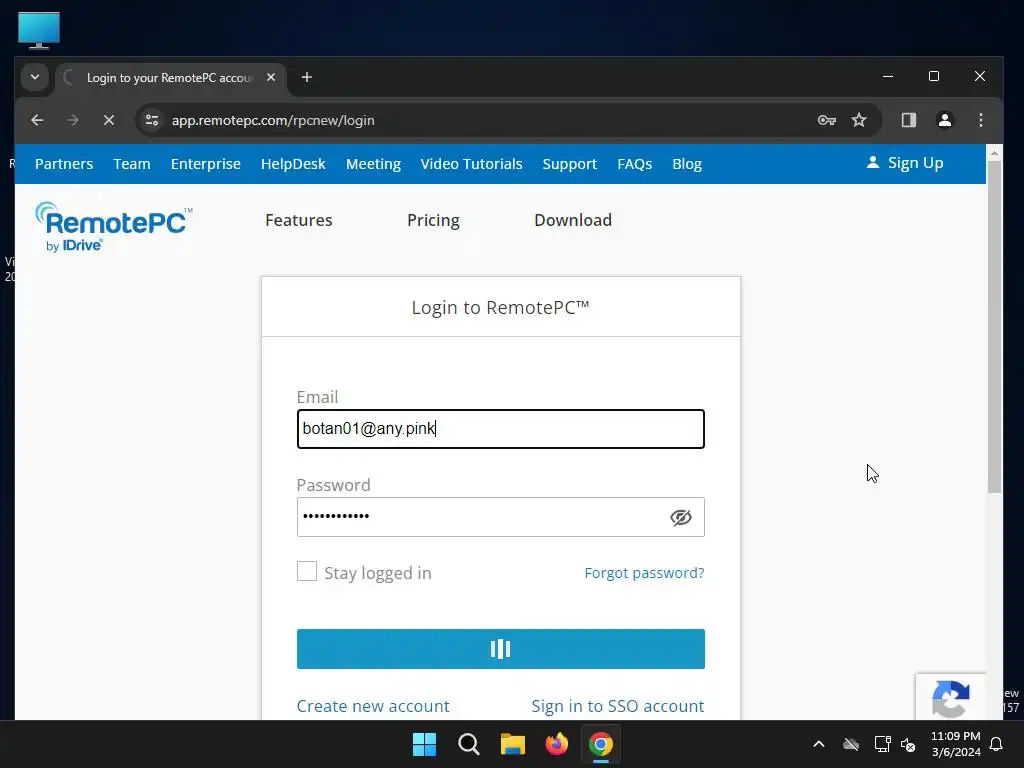Expand the tab search dropdown
1024x768 pixels.
(x=35, y=77)
